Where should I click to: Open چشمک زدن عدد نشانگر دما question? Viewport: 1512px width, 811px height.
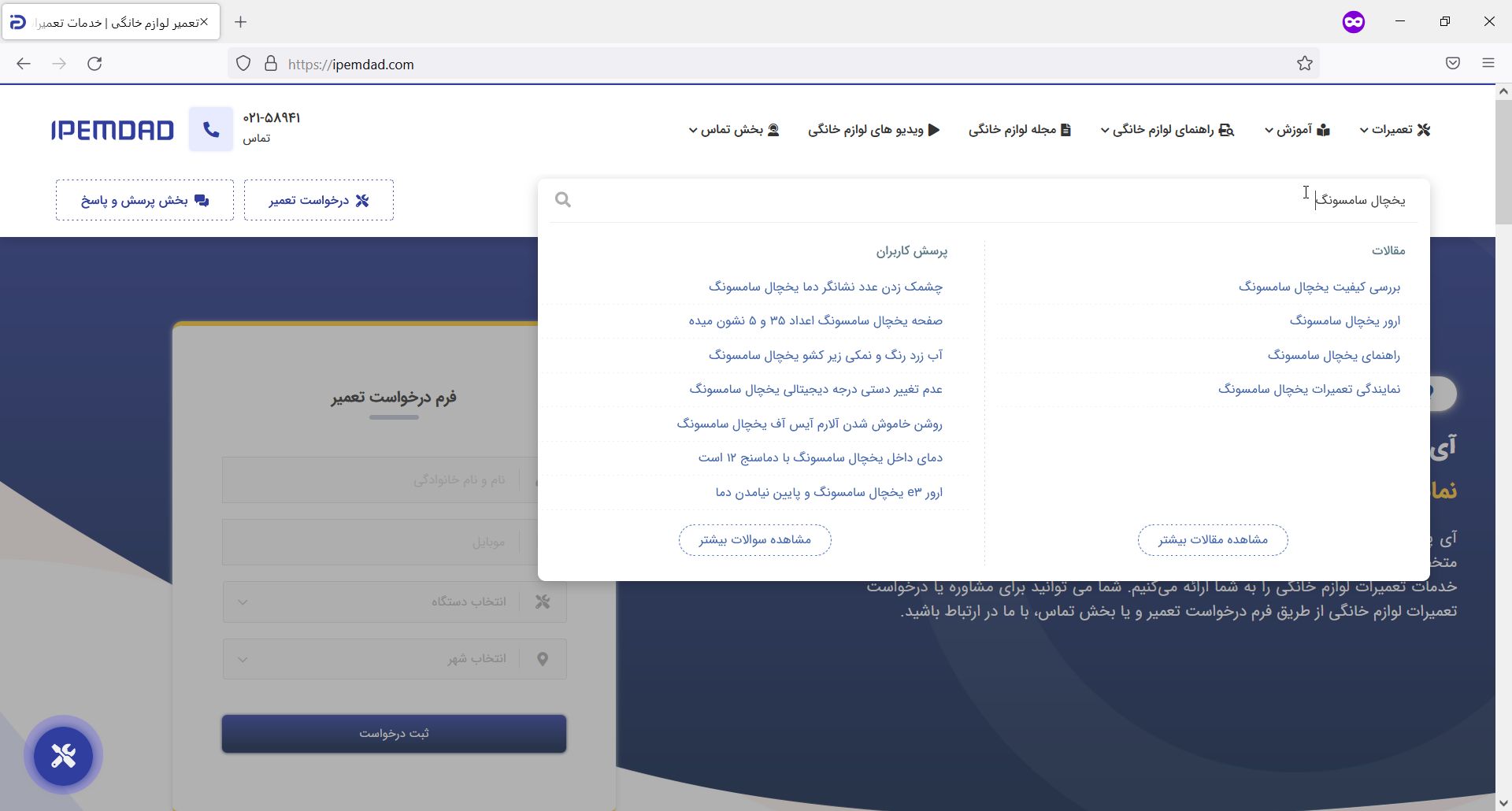click(825, 287)
